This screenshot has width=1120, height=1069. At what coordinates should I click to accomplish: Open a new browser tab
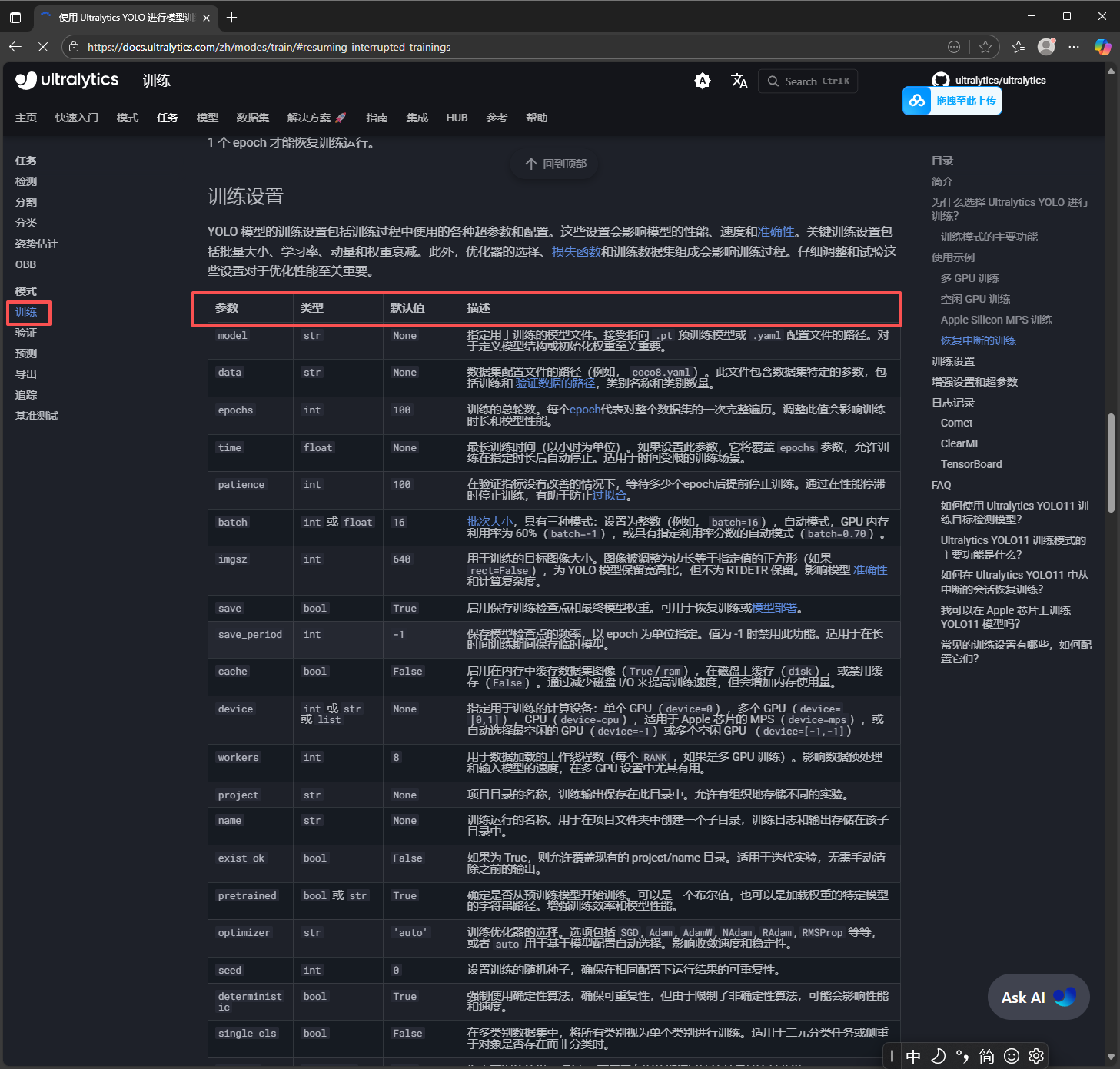point(232,17)
